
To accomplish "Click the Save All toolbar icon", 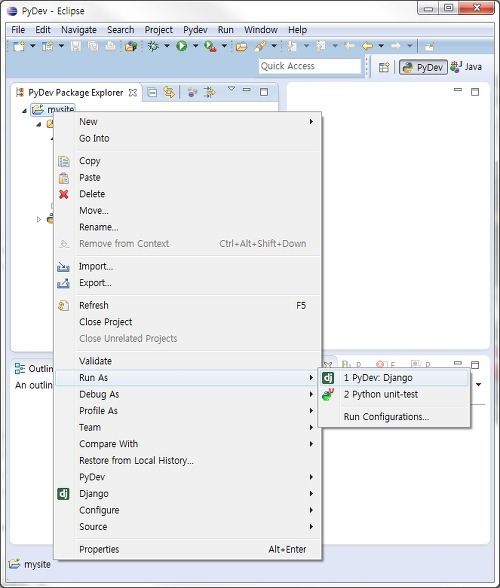I will (x=93, y=46).
